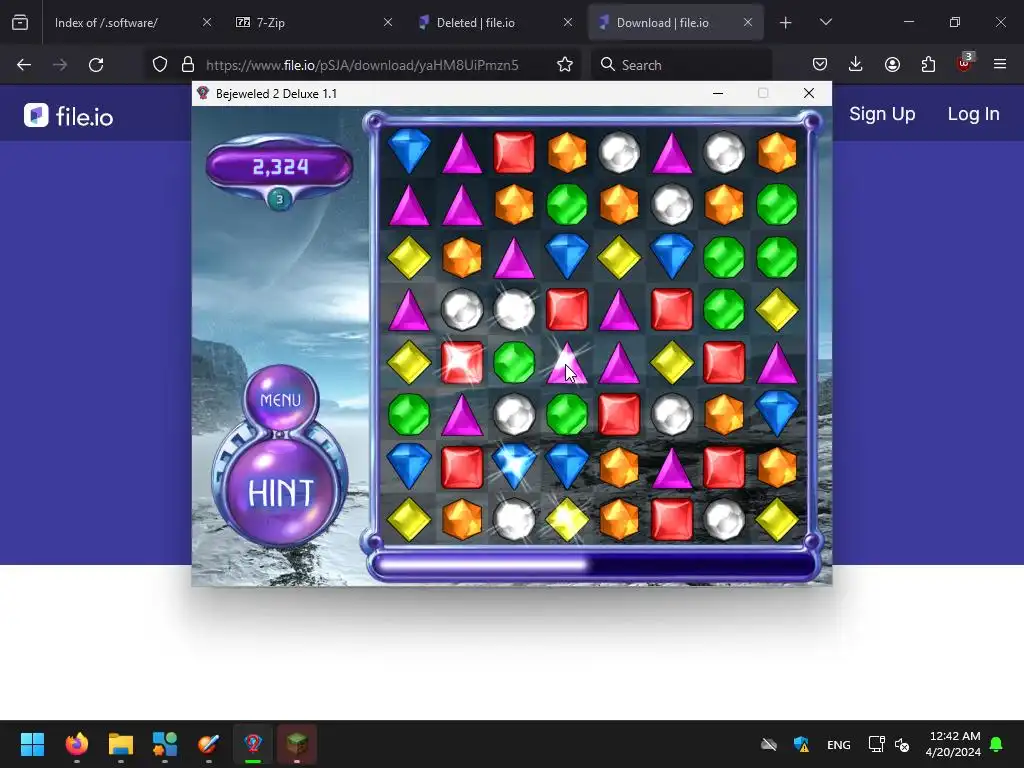
Task: Open the clock showing 12:42 AM
Action: click(x=953, y=744)
